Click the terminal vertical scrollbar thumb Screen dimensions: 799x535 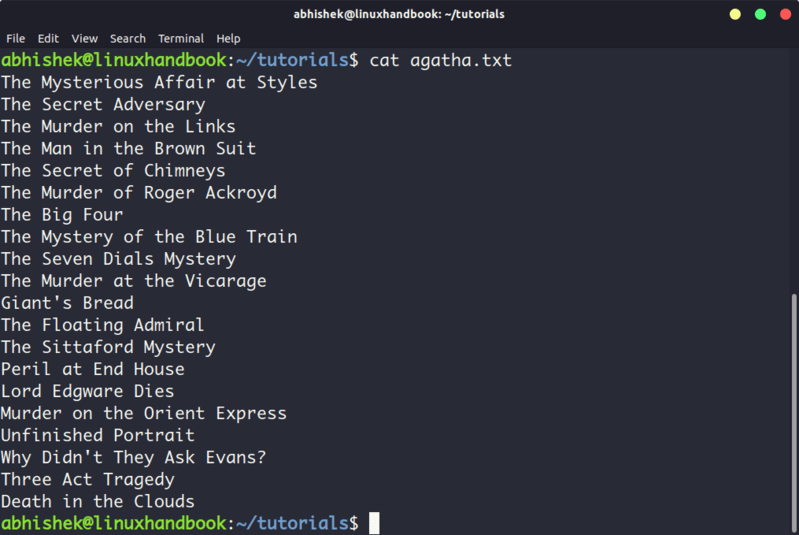pos(794,413)
